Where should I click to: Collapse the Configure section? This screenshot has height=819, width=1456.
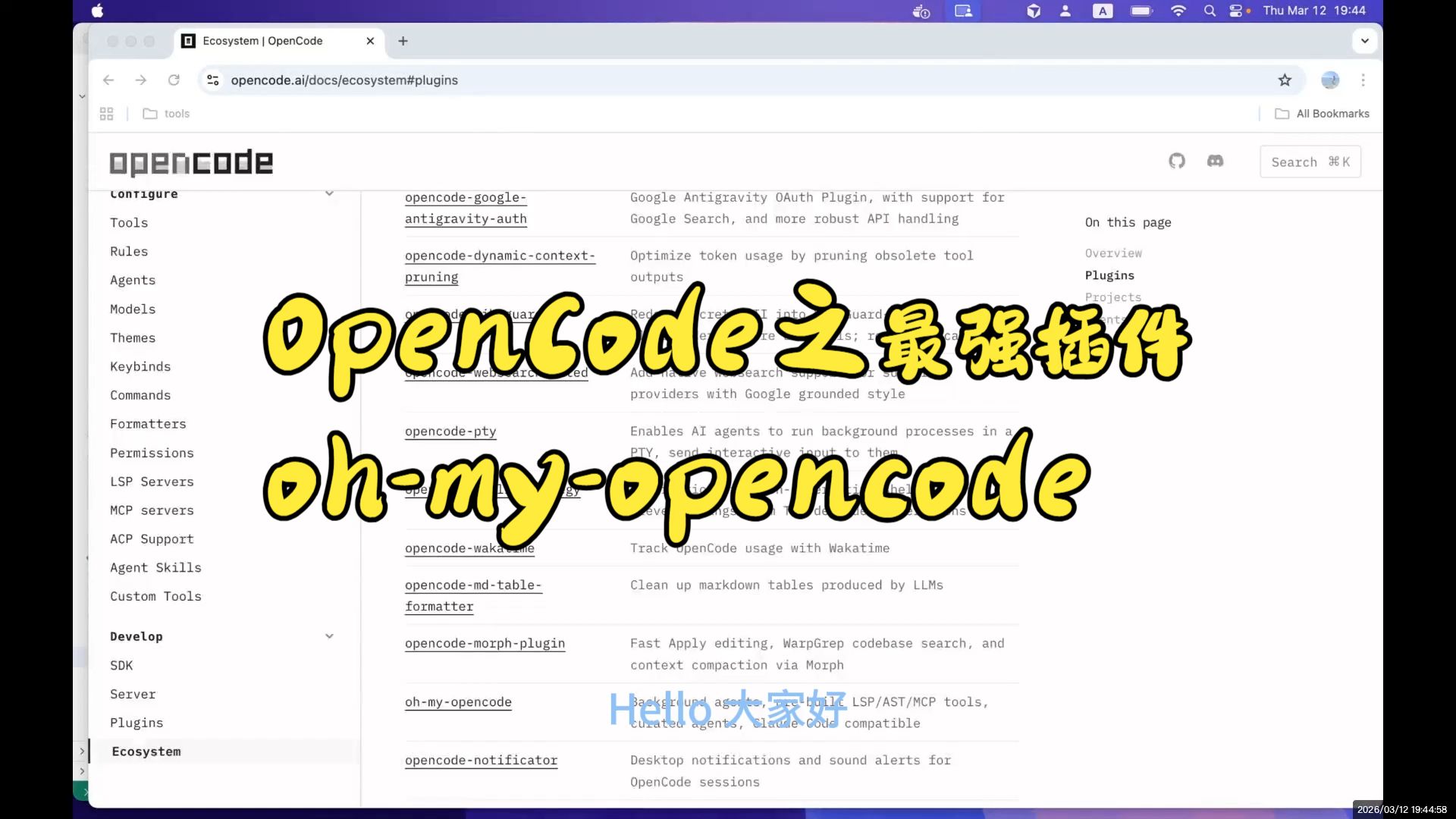coord(329,193)
